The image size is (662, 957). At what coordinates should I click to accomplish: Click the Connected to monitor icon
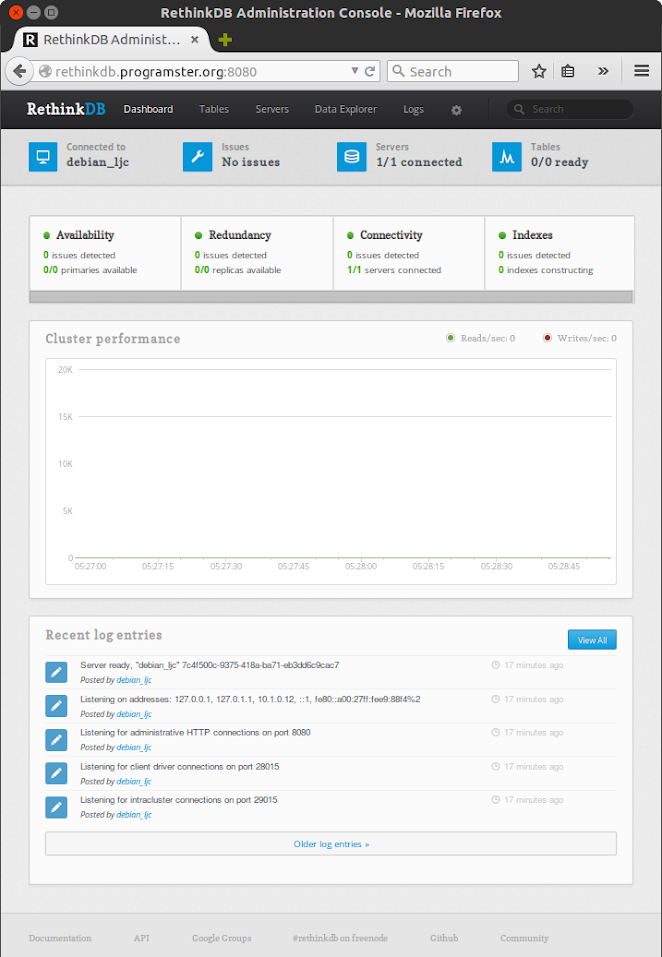(43, 156)
